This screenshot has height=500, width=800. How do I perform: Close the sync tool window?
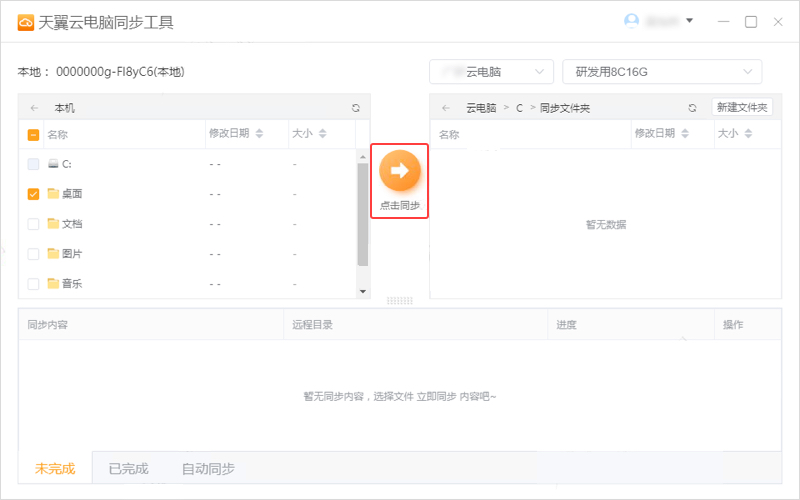pyautogui.click(x=778, y=22)
